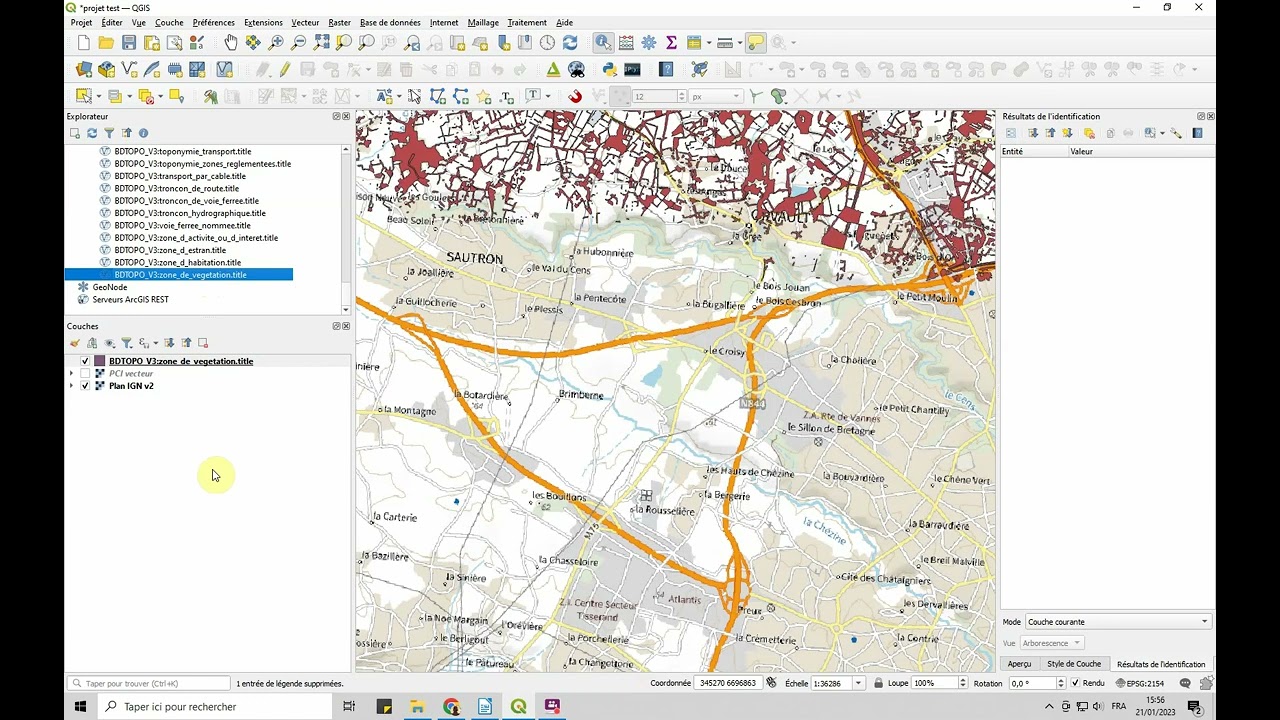
Task: Click the Zoom Full extent icon
Action: [321, 43]
